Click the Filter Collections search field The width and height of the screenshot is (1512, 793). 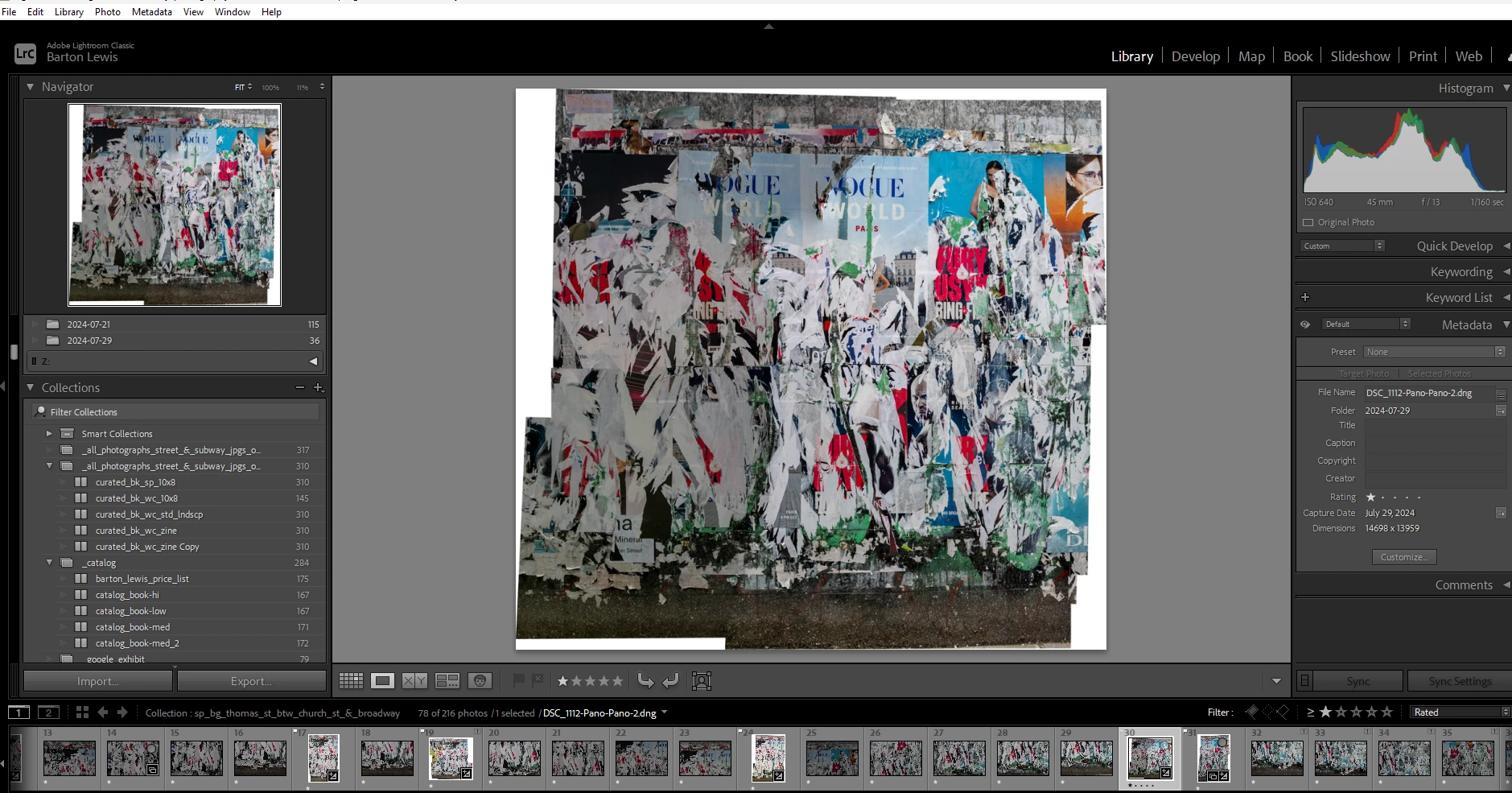point(175,412)
